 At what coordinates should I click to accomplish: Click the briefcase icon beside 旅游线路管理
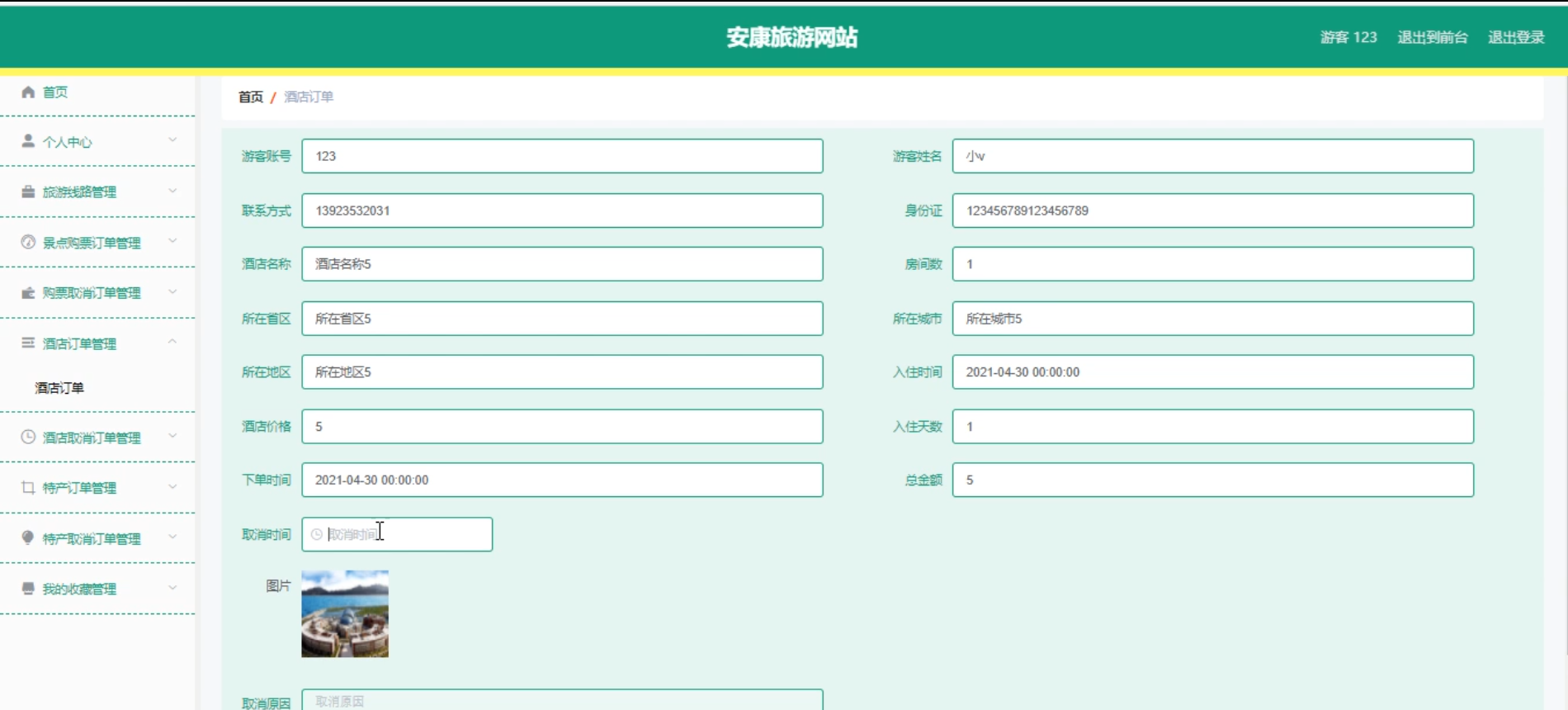pos(28,192)
